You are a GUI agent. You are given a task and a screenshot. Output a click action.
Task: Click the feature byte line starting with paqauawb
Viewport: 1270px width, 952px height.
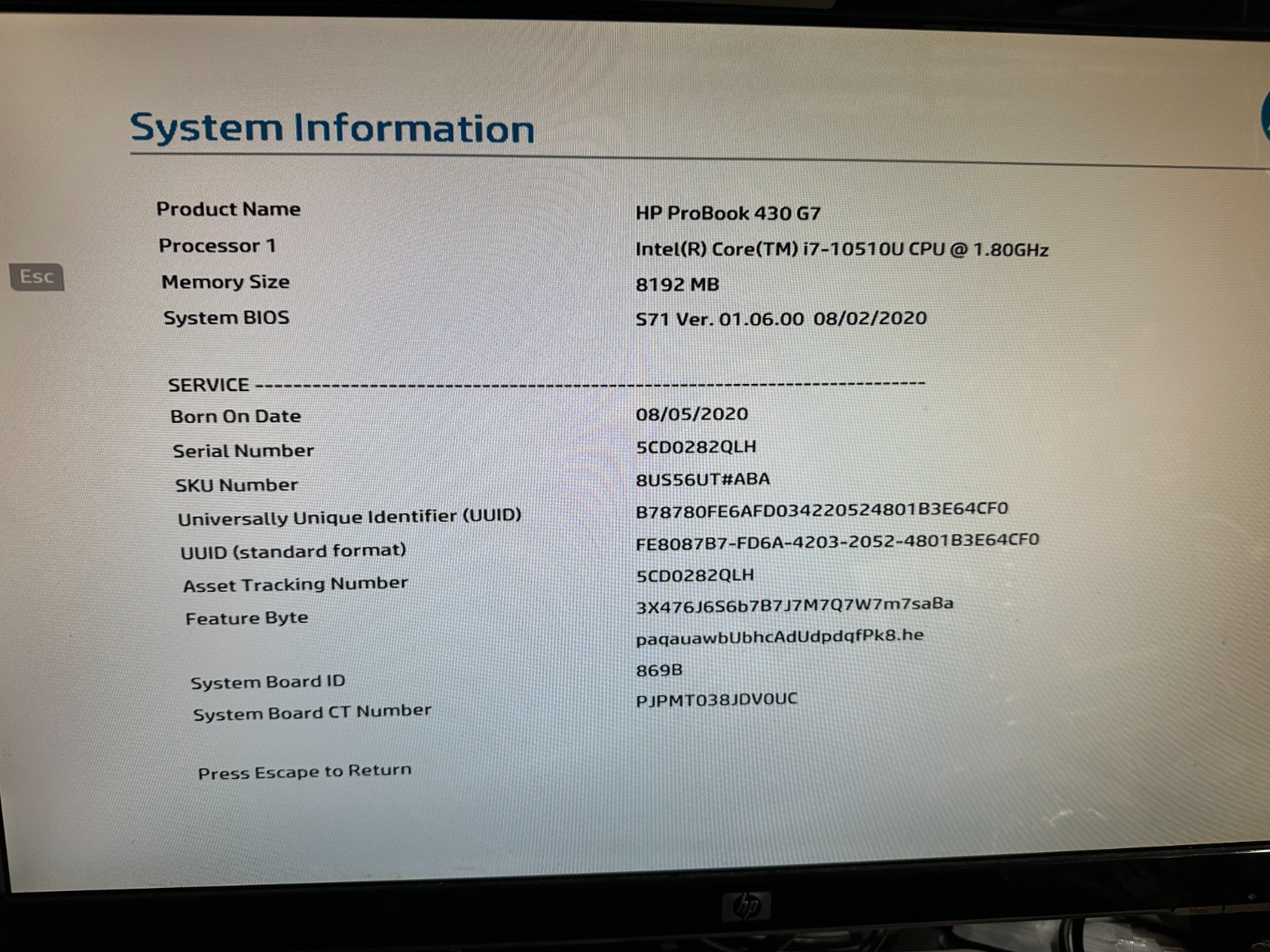(x=779, y=636)
